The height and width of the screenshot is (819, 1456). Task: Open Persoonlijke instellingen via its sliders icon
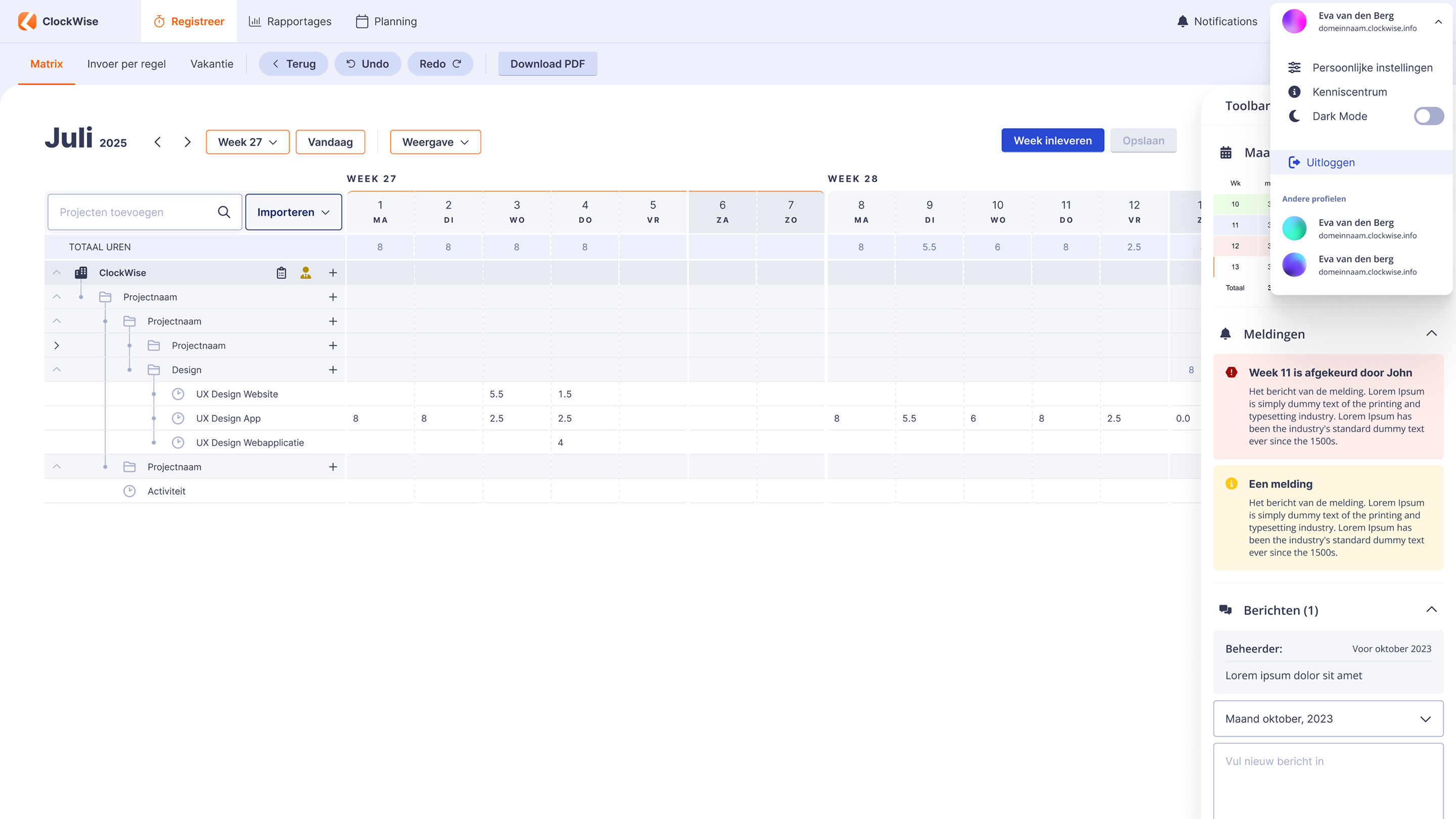pos(1295,67)
